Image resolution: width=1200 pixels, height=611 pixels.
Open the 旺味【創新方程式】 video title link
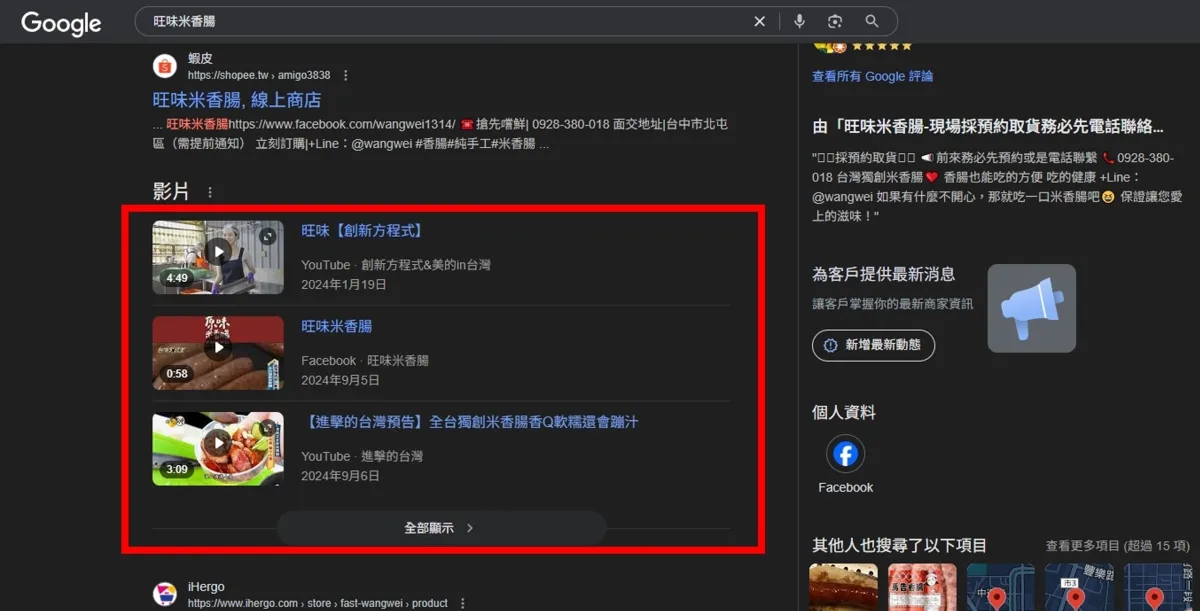(x=362, y=231)
